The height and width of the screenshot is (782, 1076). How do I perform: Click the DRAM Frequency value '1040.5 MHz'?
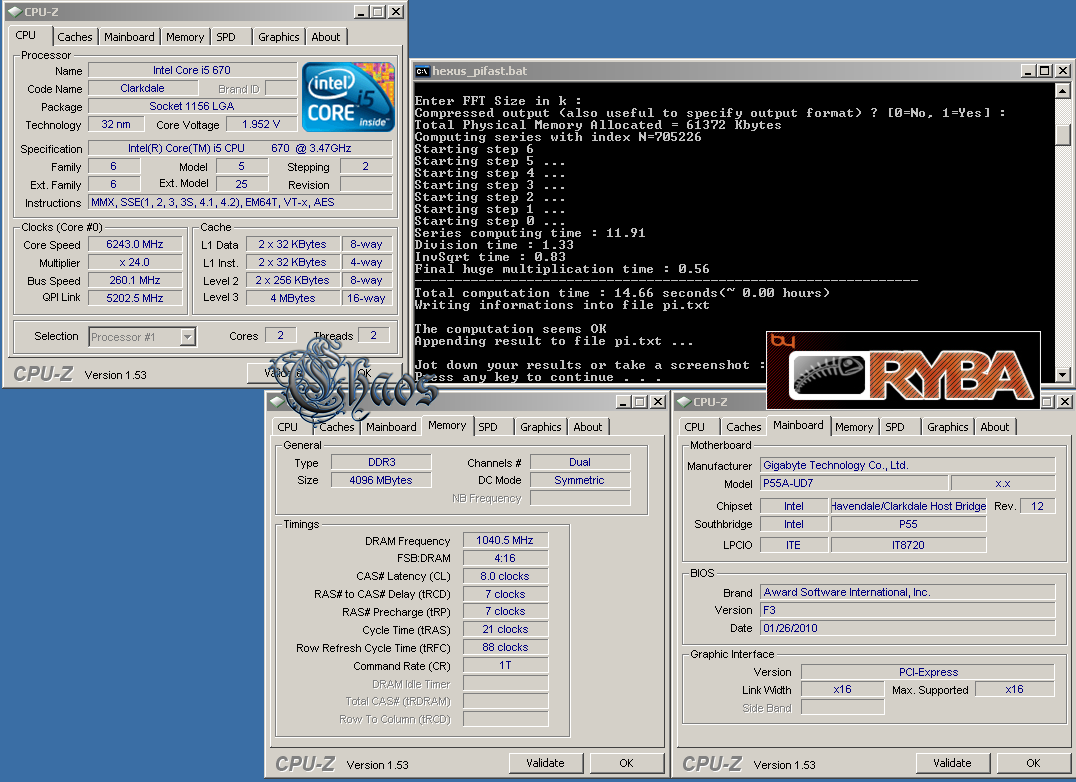505,541
